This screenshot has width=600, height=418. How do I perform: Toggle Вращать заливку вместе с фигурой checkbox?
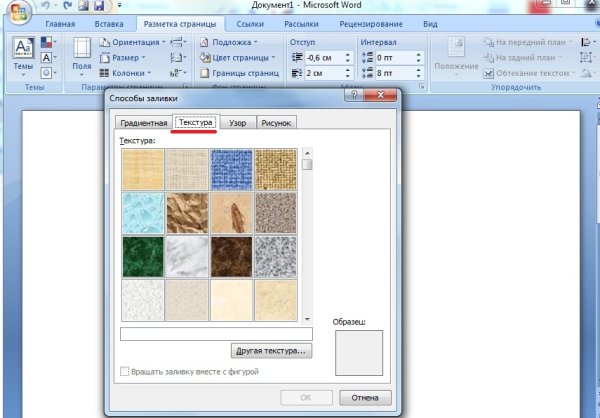point(124,371)
